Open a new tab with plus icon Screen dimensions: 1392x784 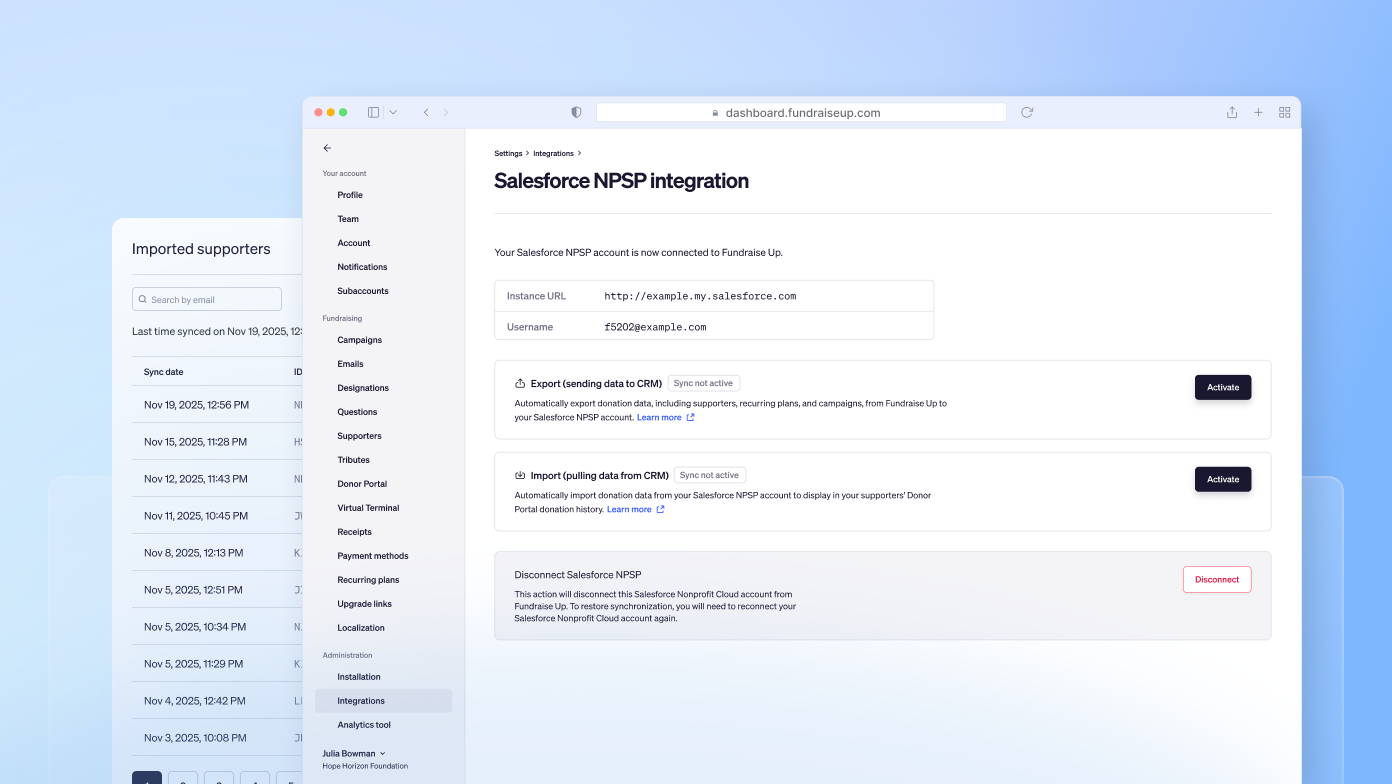(x=1258, y=113)
